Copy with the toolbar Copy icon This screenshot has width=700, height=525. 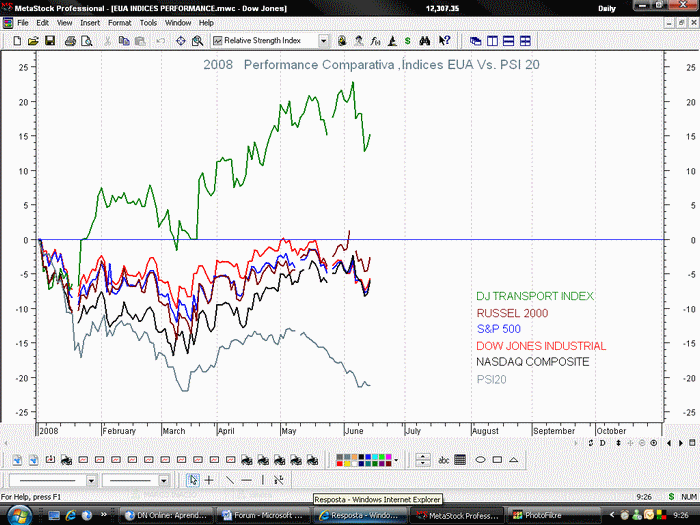pyautogui.click(x=124, y=41)
